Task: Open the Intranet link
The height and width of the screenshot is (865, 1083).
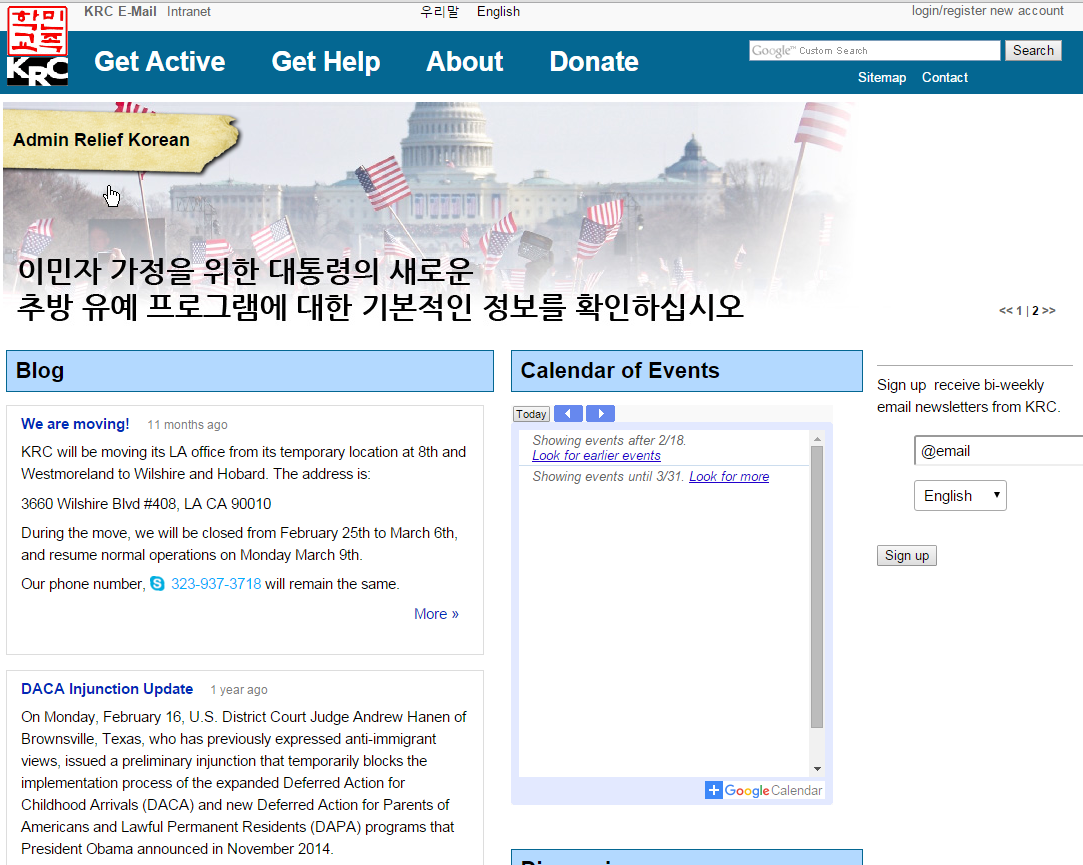Action: (189, 12)
